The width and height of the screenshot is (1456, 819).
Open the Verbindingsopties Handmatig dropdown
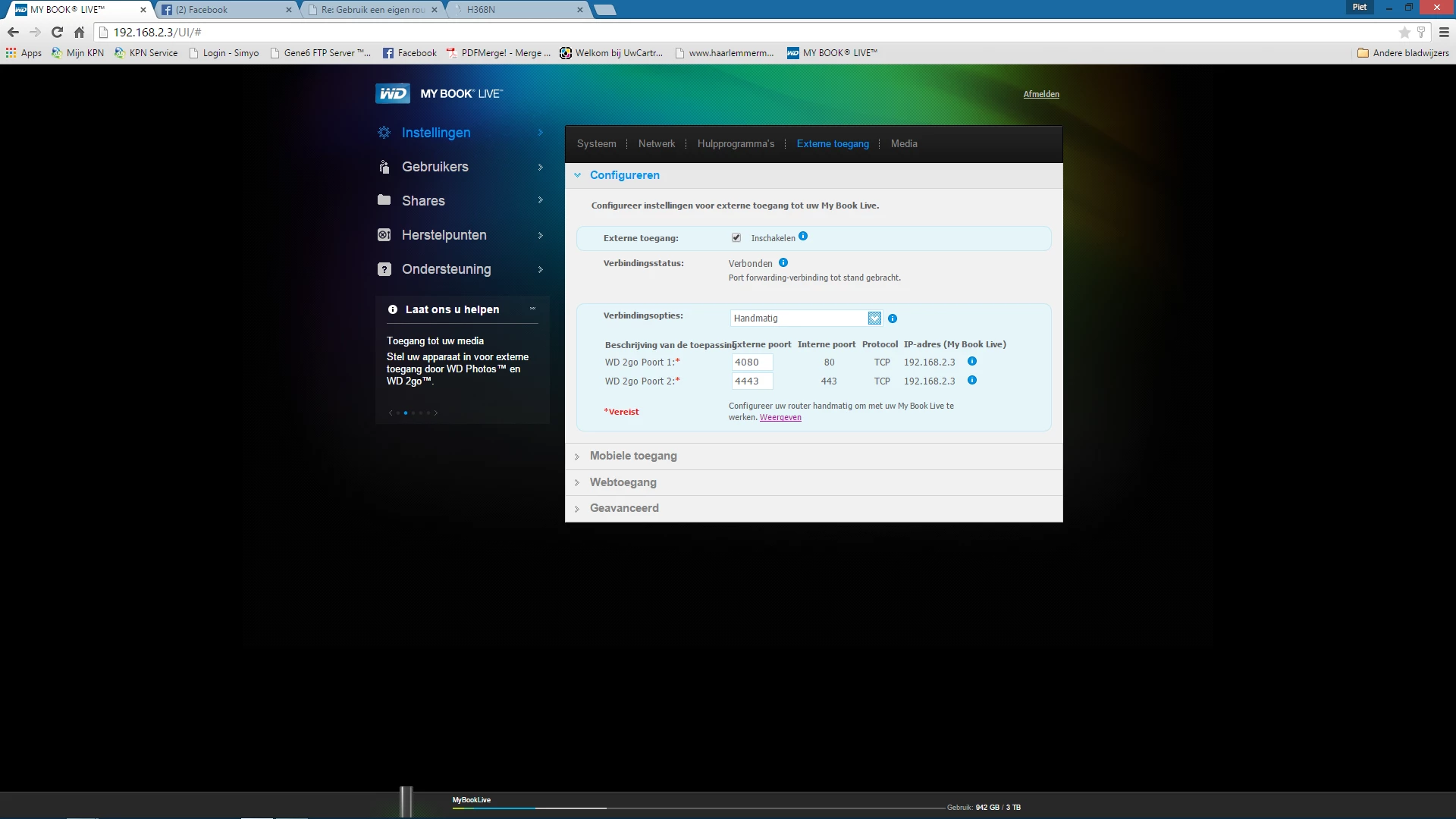[x=874, y=318]
